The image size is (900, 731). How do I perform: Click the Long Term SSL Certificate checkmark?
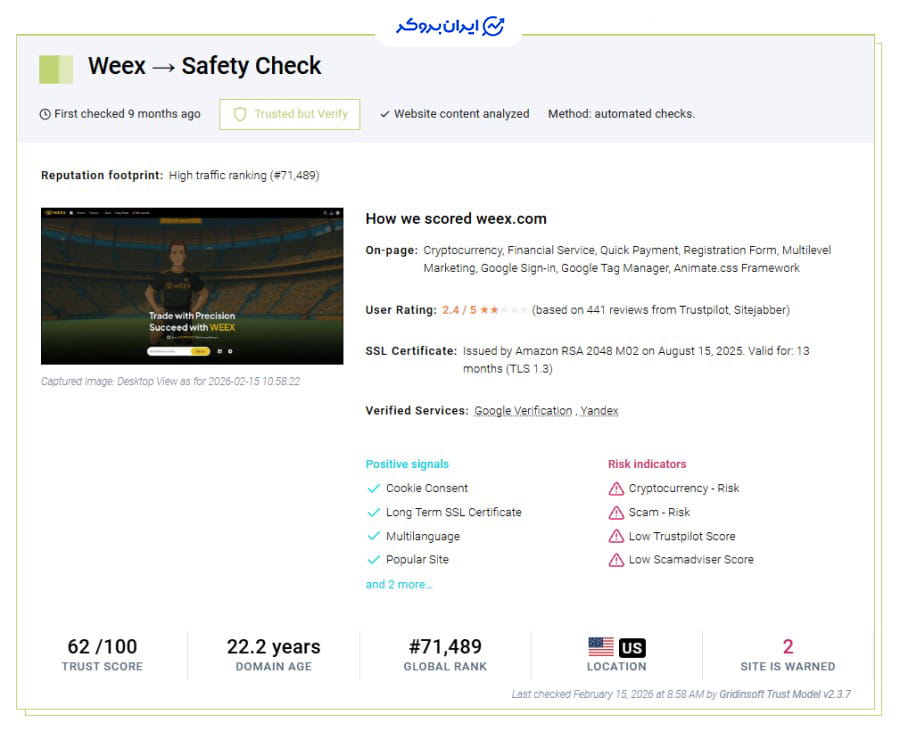[374, 513]
